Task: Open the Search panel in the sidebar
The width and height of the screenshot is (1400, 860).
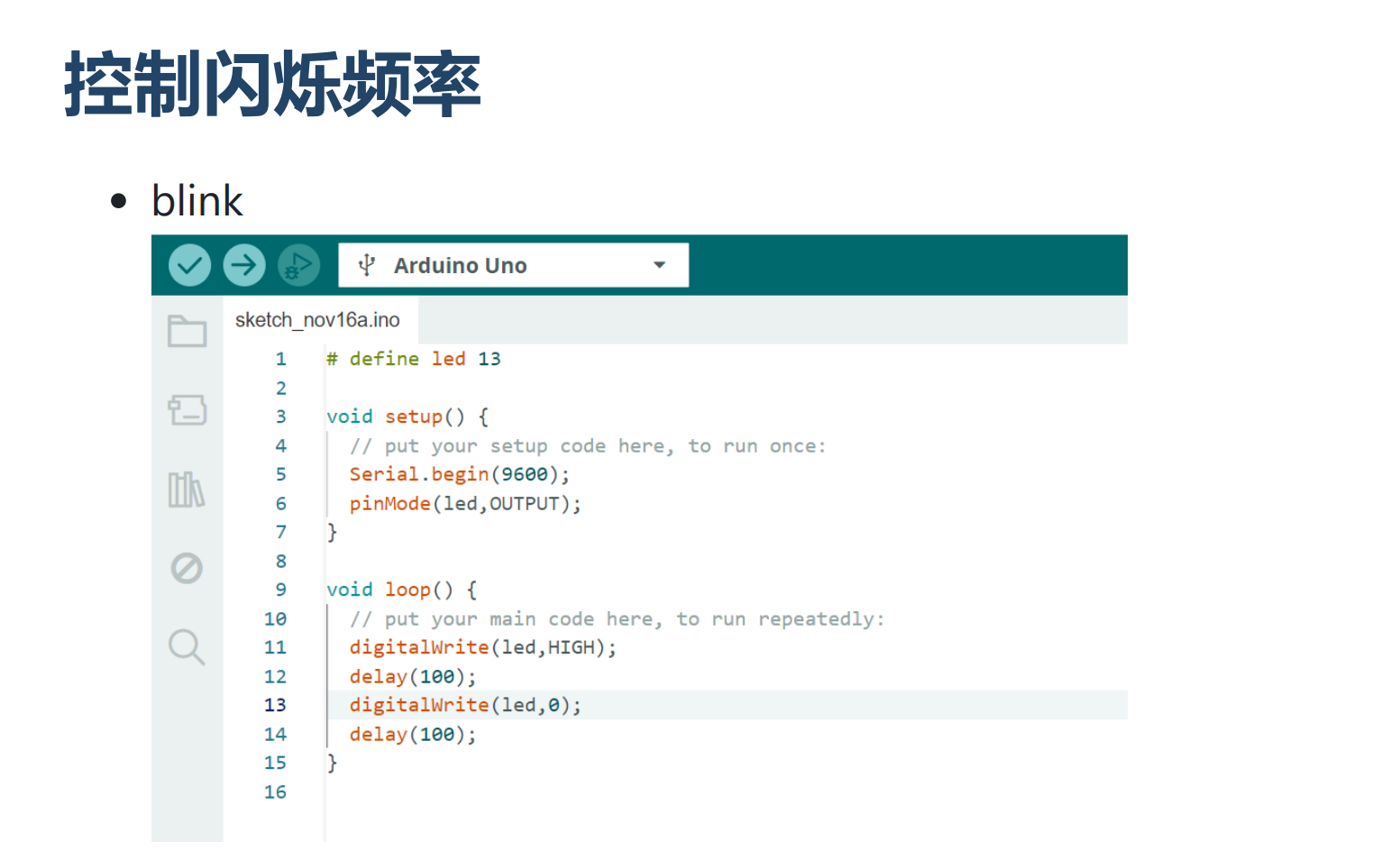Action: (187, 647)
